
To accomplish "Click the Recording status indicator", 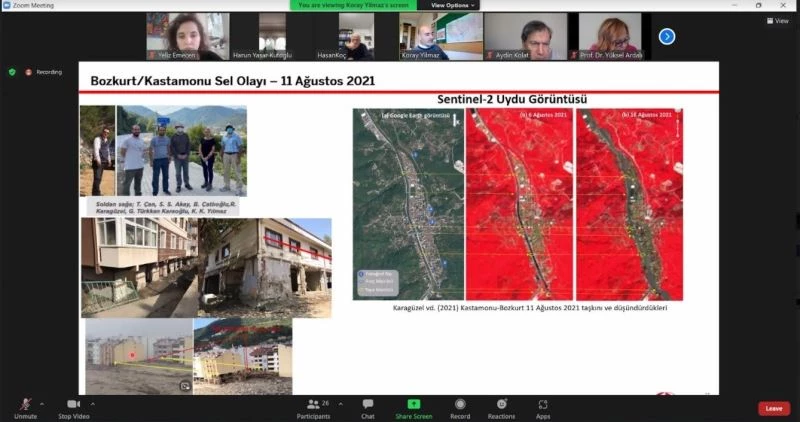I will [x=46, y=72].
